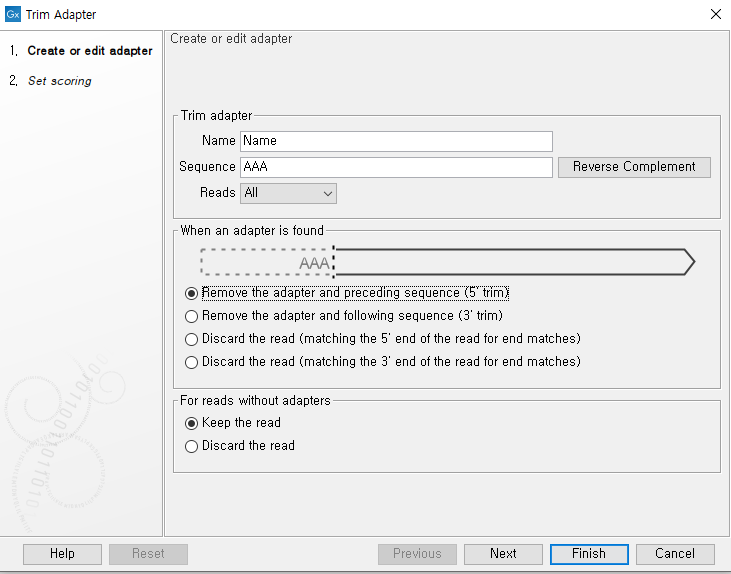Screen dimensions: 731x574
Task: Click the Sequence input field
Action: tap(396, 167)
